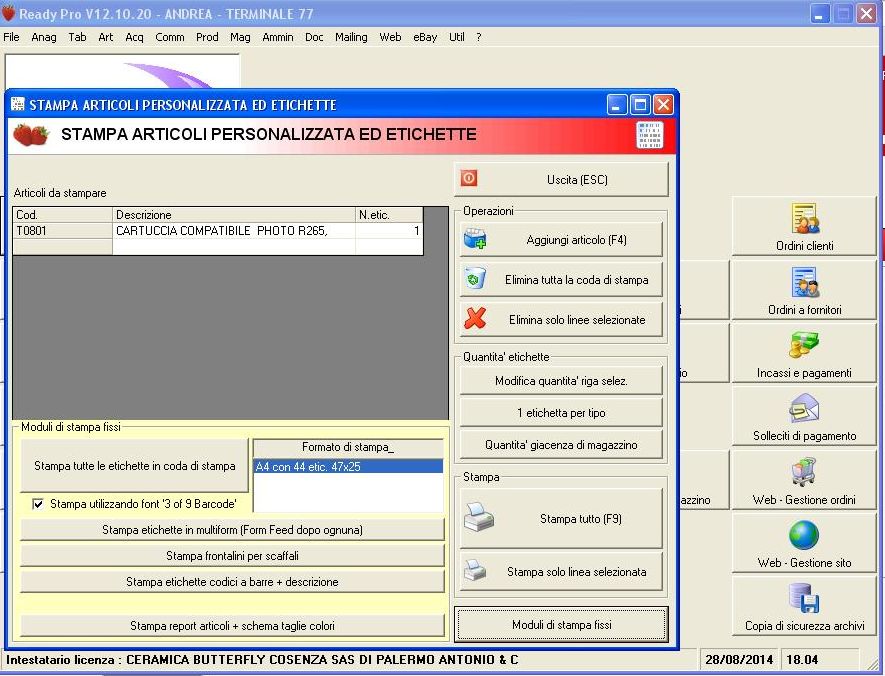Click the N.etic. value 1 cell
Screen dimensions: 885x676
389,231
